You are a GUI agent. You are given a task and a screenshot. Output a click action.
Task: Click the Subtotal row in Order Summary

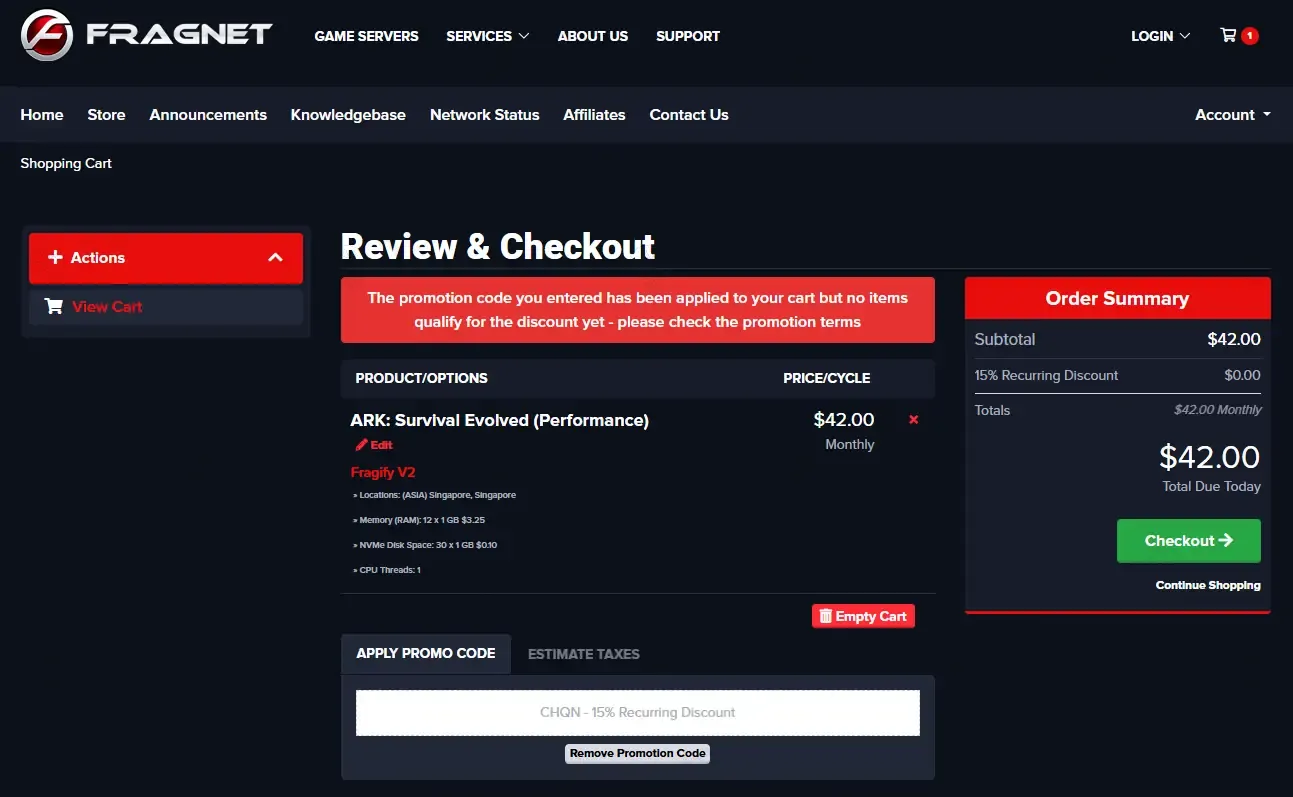tap(1118, 340)
